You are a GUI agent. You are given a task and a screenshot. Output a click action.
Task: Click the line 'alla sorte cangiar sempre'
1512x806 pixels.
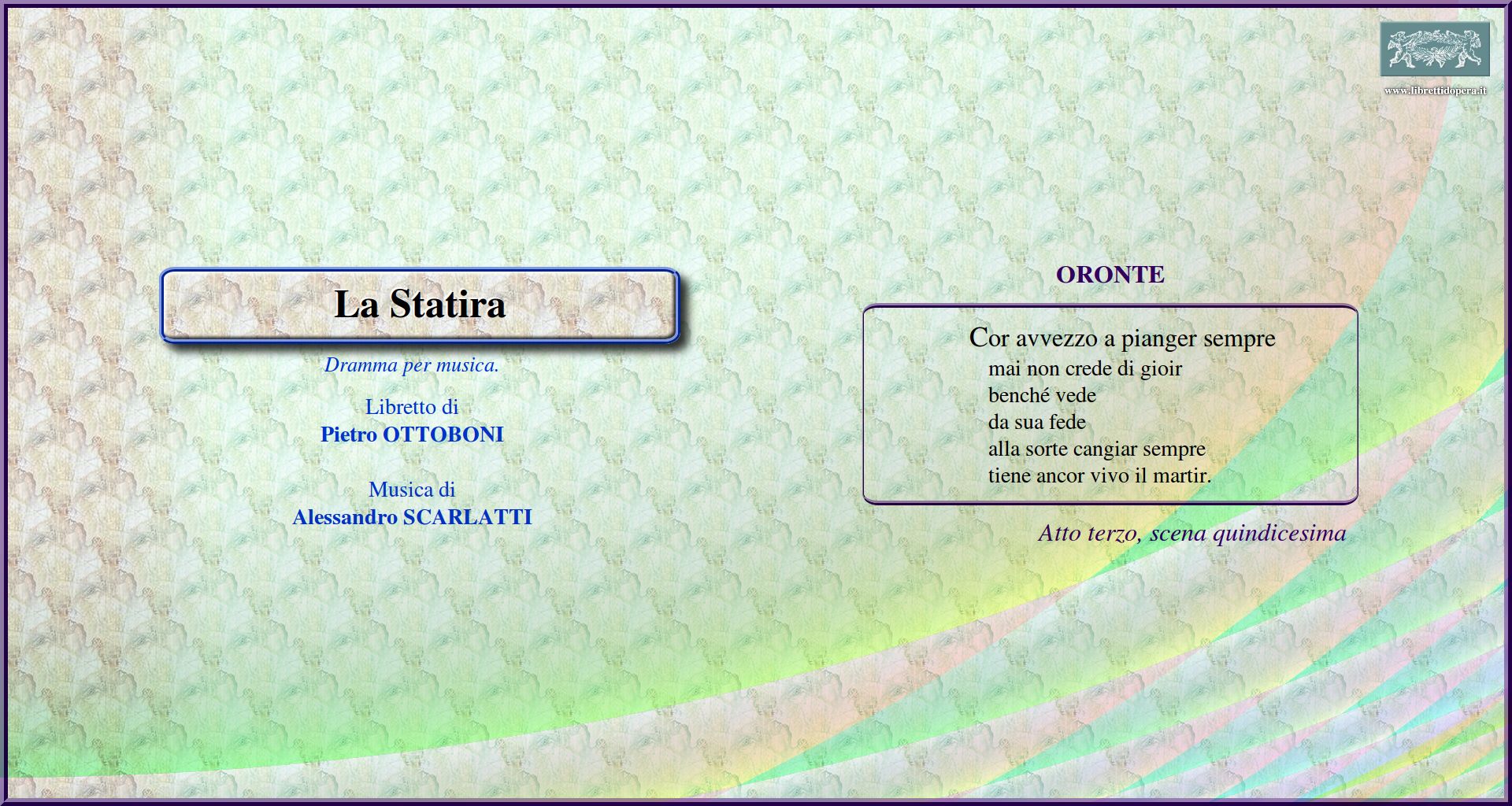pyautogui.click(x=1096, y=449)
